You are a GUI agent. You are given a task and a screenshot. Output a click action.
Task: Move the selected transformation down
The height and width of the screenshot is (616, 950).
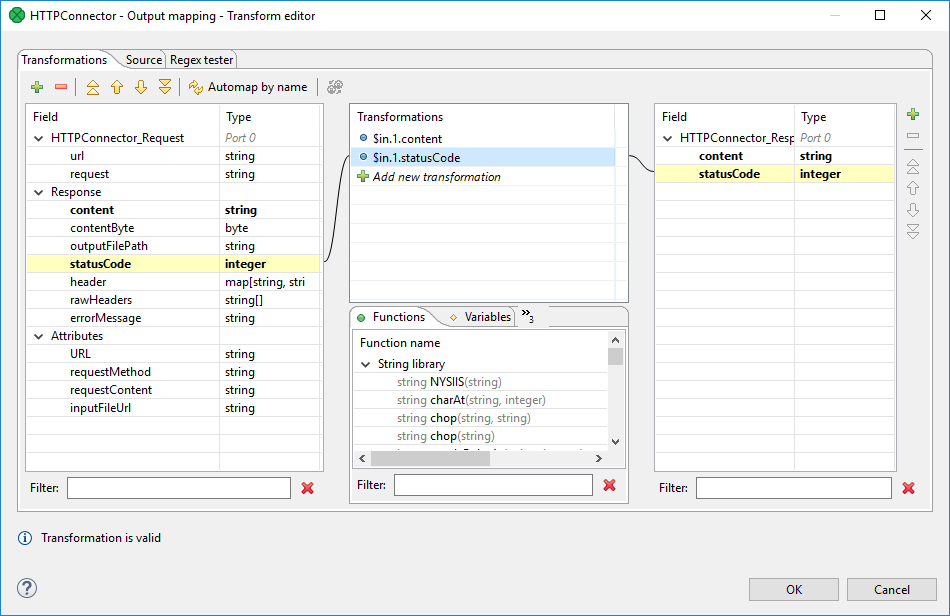pyautogui.click(x=140, y=87)
